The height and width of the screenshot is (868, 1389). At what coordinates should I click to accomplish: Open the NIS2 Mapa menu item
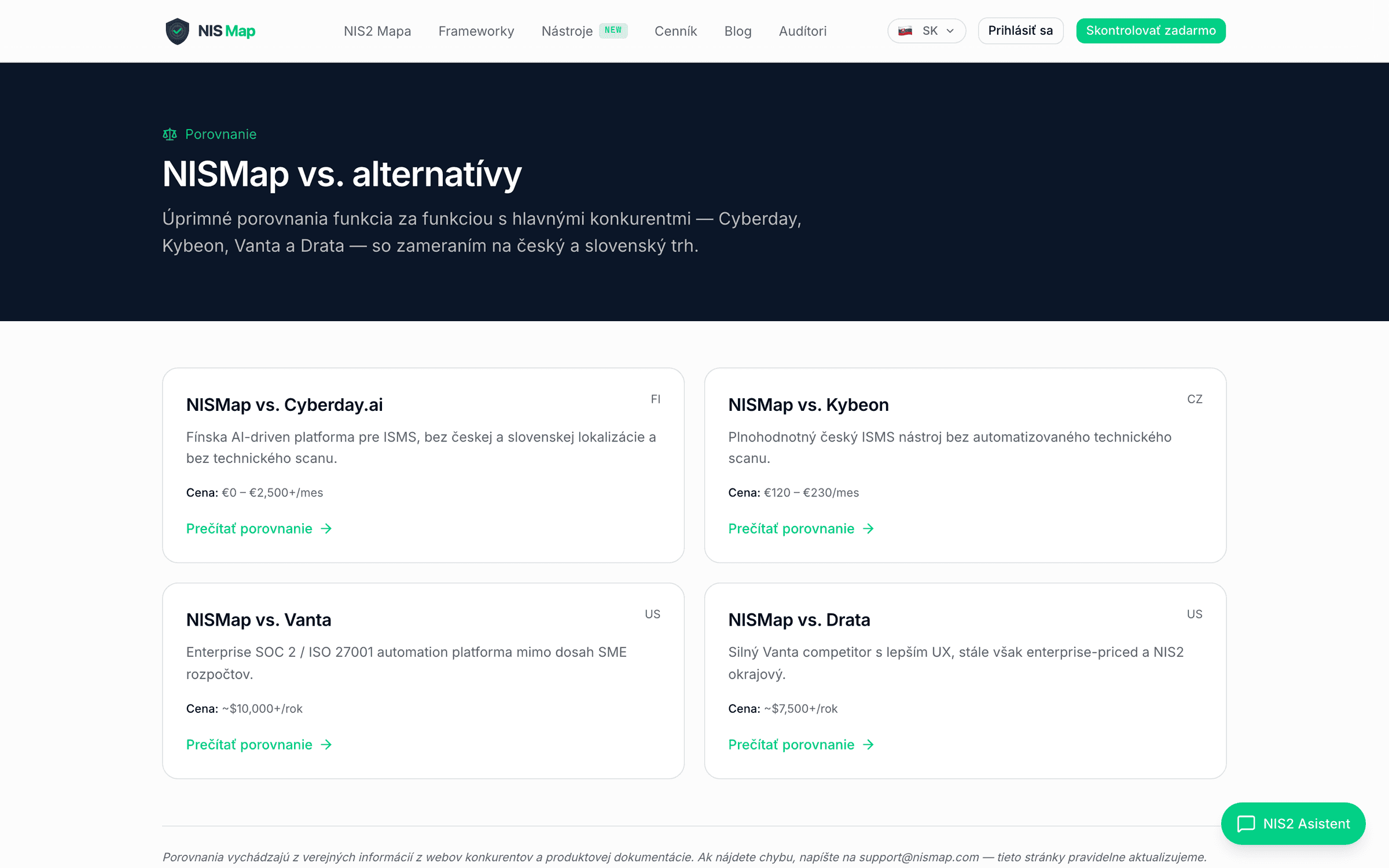[x=377, y=31]
